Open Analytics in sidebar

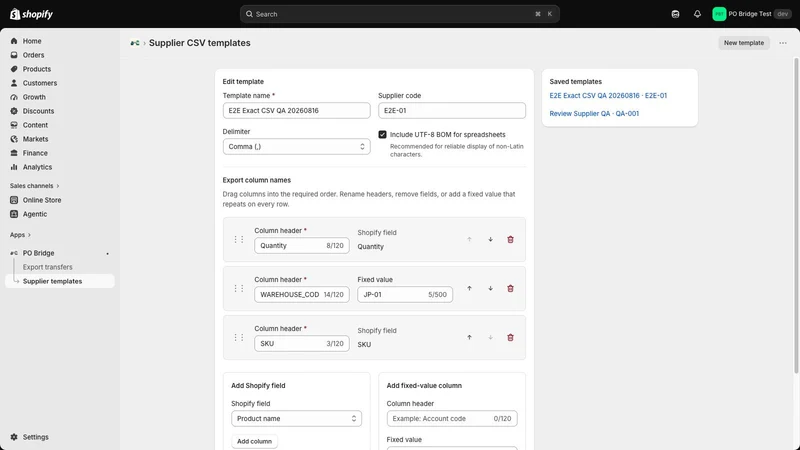[x=37, y=167]
